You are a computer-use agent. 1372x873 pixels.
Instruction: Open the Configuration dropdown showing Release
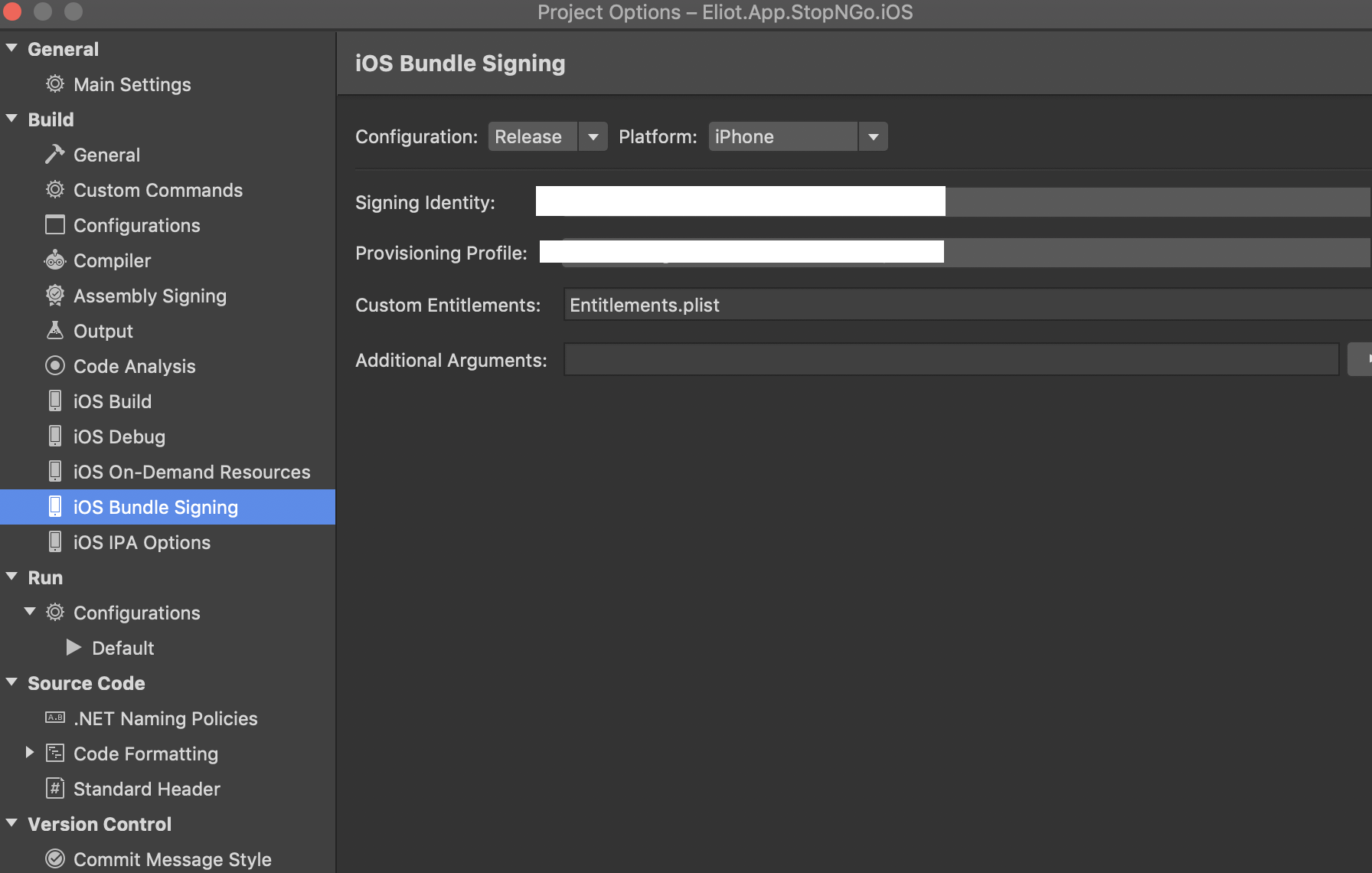click(x=548, y=137)
